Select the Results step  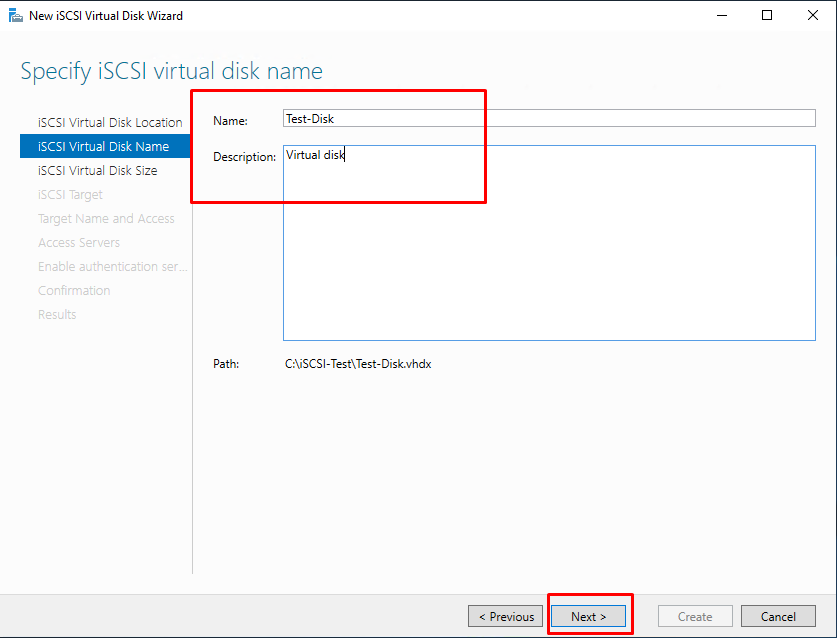pos(57,314)
